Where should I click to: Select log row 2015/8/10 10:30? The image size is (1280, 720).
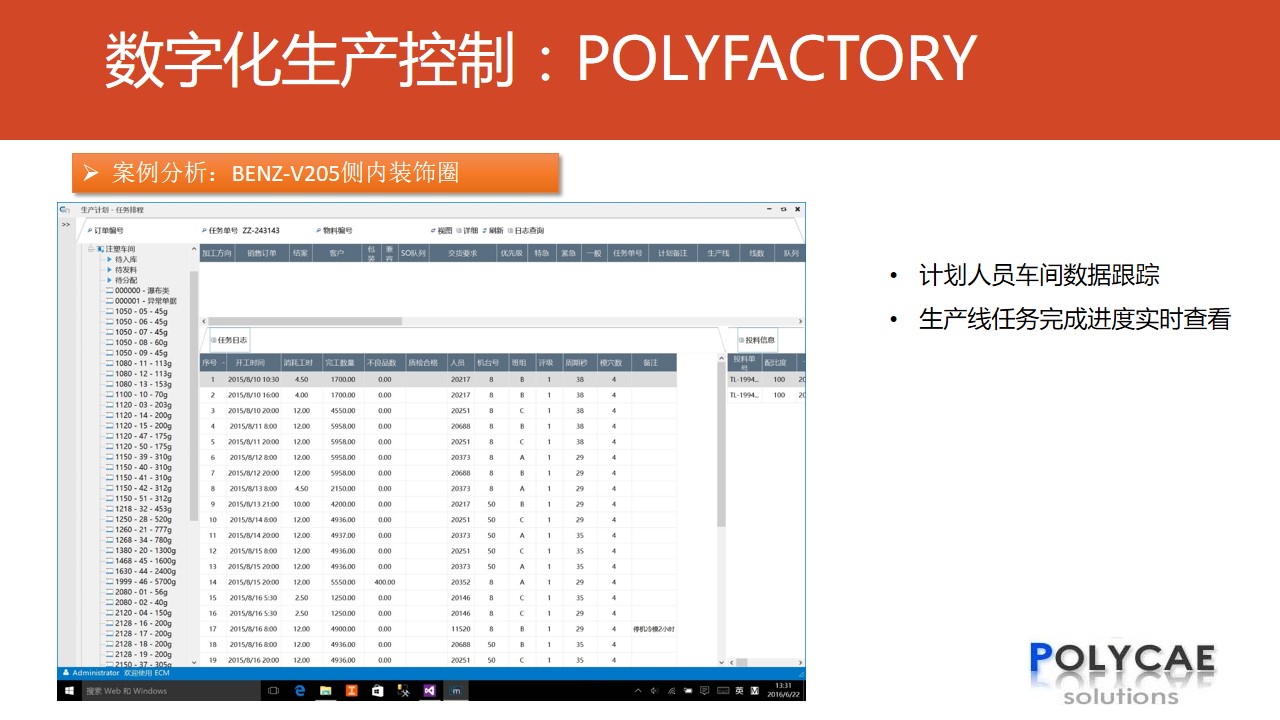pyautogui.click(x=437, y=380)
